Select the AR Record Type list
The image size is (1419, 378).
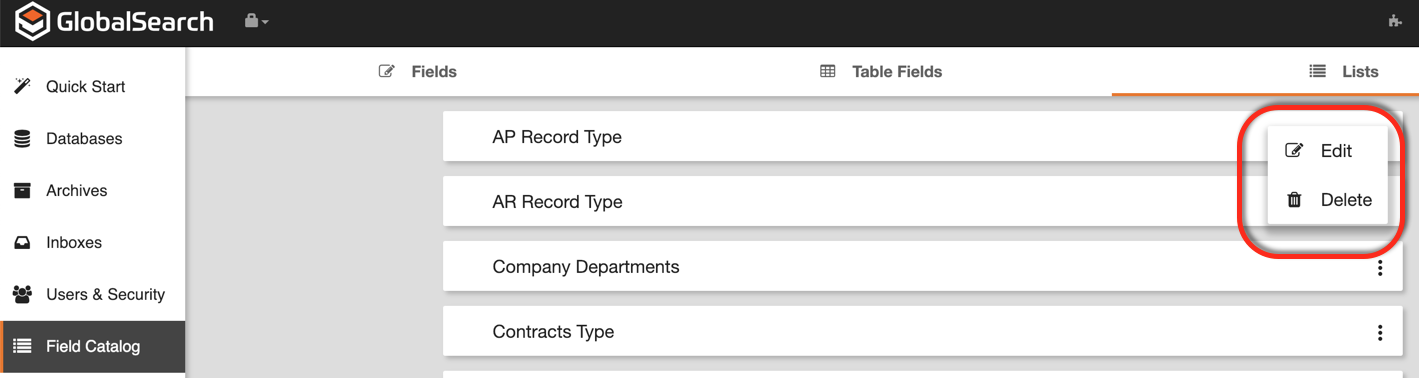coord(557,202)
